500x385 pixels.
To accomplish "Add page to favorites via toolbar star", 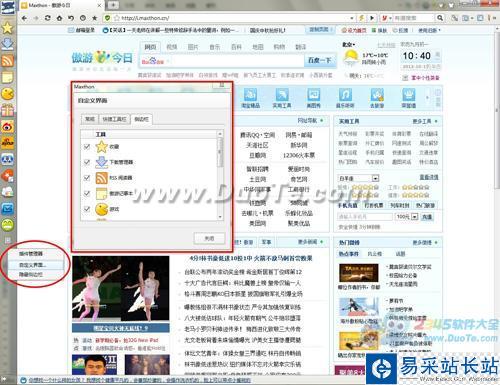I will click(95, 18).
